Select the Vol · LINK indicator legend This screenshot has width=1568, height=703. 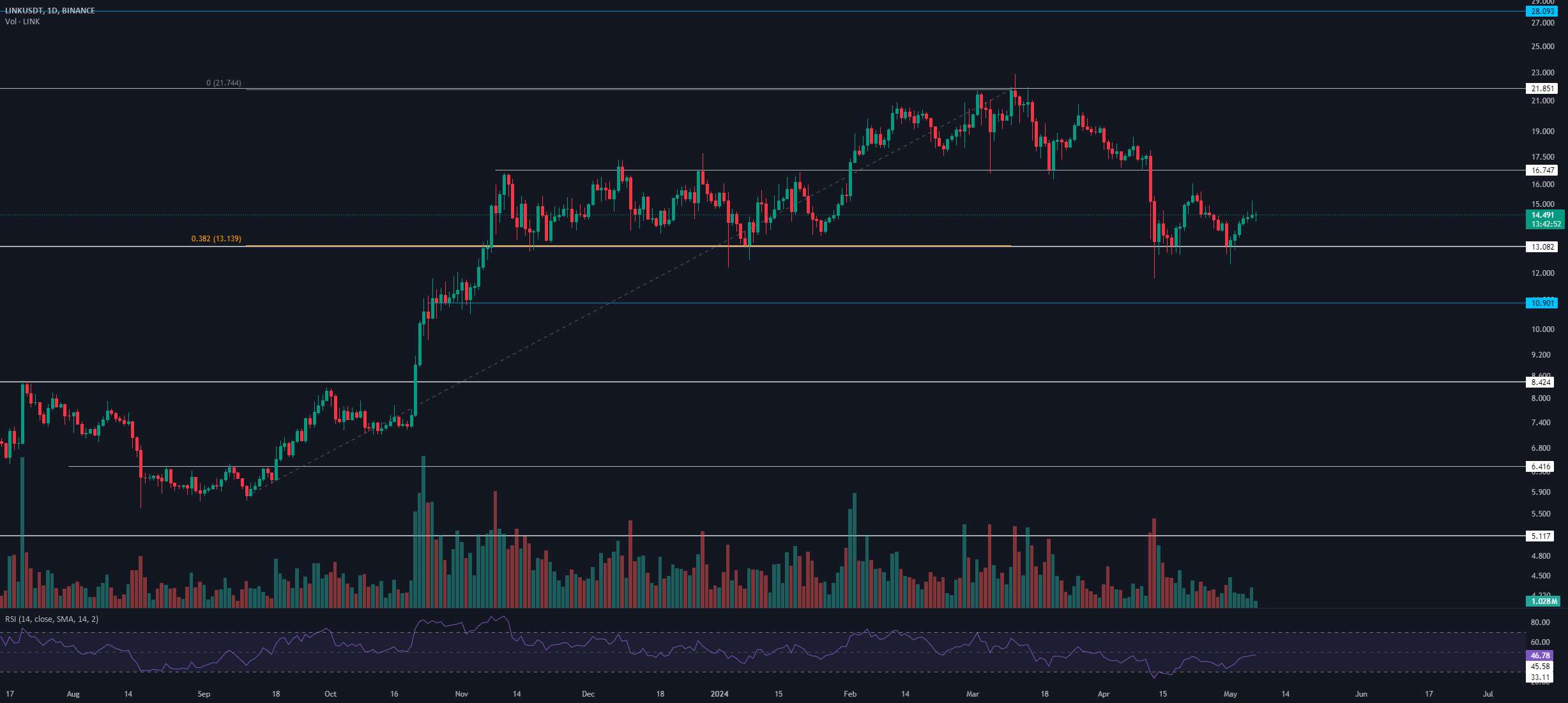click(x=22, y=22)
